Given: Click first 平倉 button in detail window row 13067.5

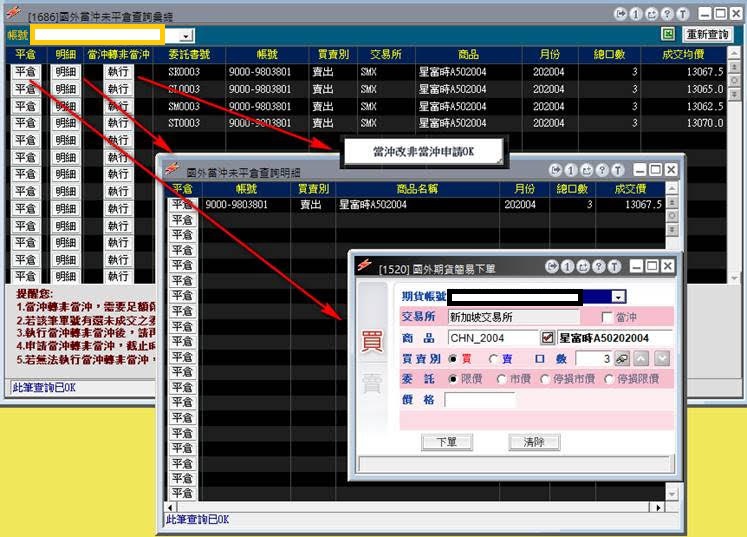Looking at the screenshot, I should click(x=182, y=204).
